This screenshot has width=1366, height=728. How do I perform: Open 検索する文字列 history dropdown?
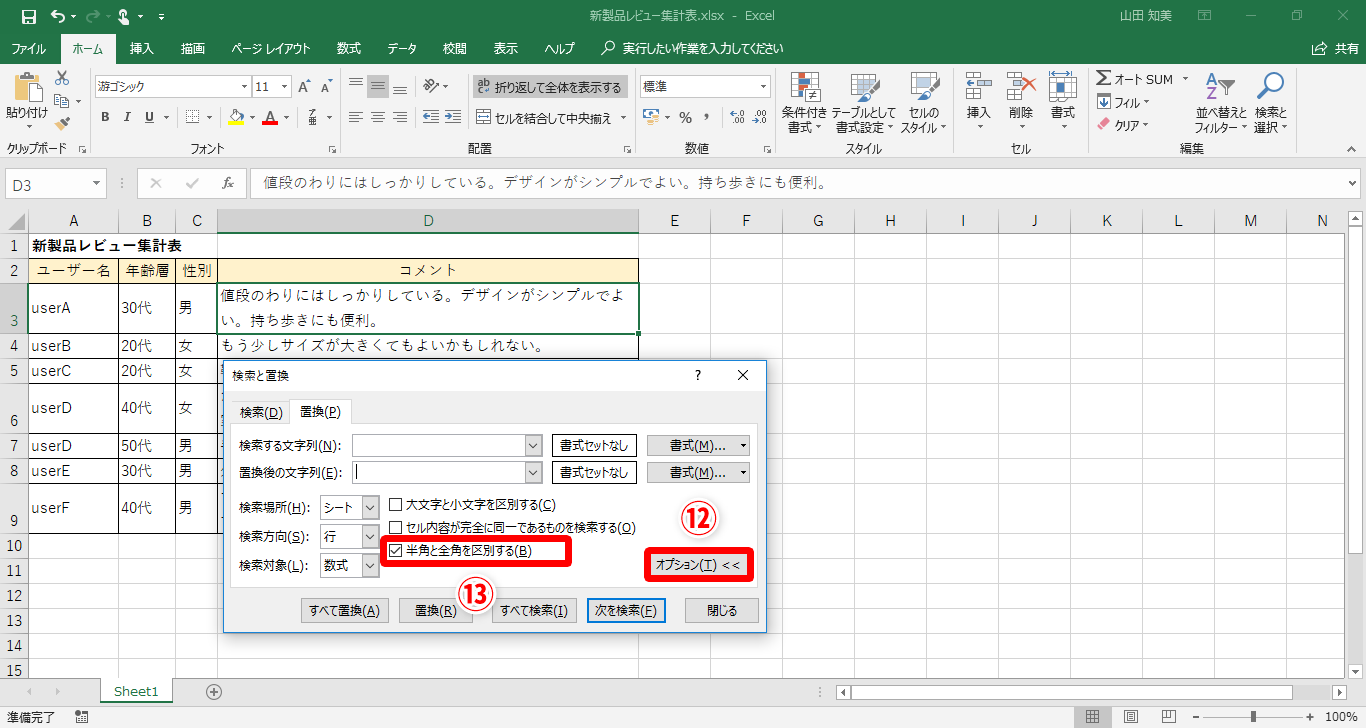pyautogui.click(x=533, y=445)
